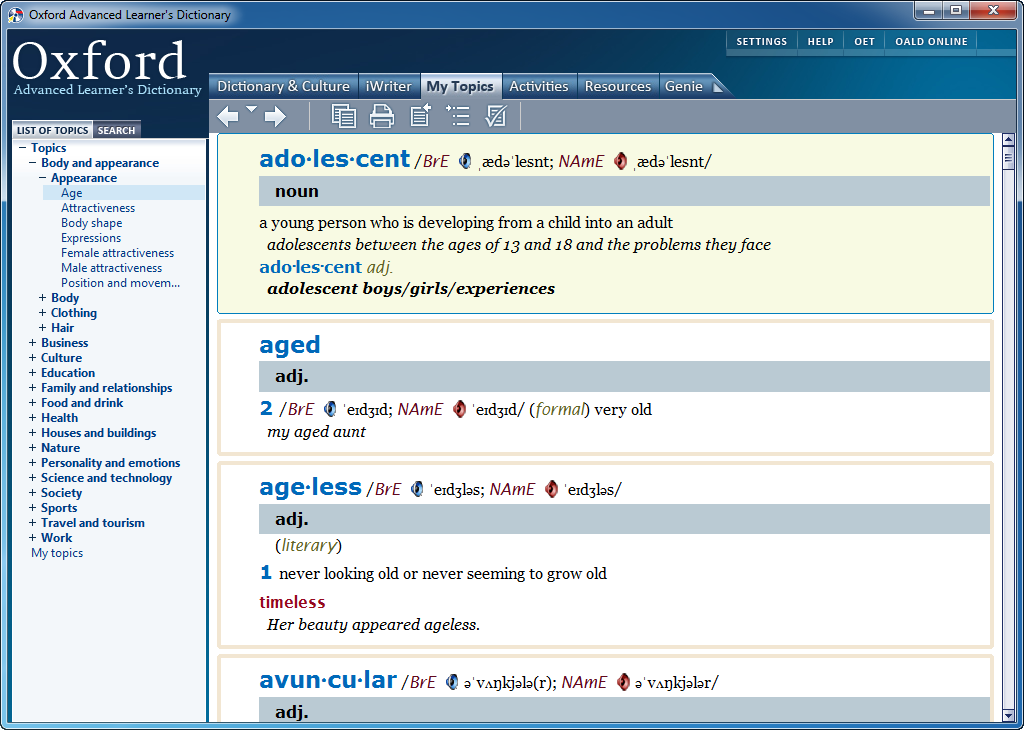Click the scrollbar down arrow of the entry pane
Image resolution: width=1024 pixels, height=730 pixels.
click(1008, 713)
